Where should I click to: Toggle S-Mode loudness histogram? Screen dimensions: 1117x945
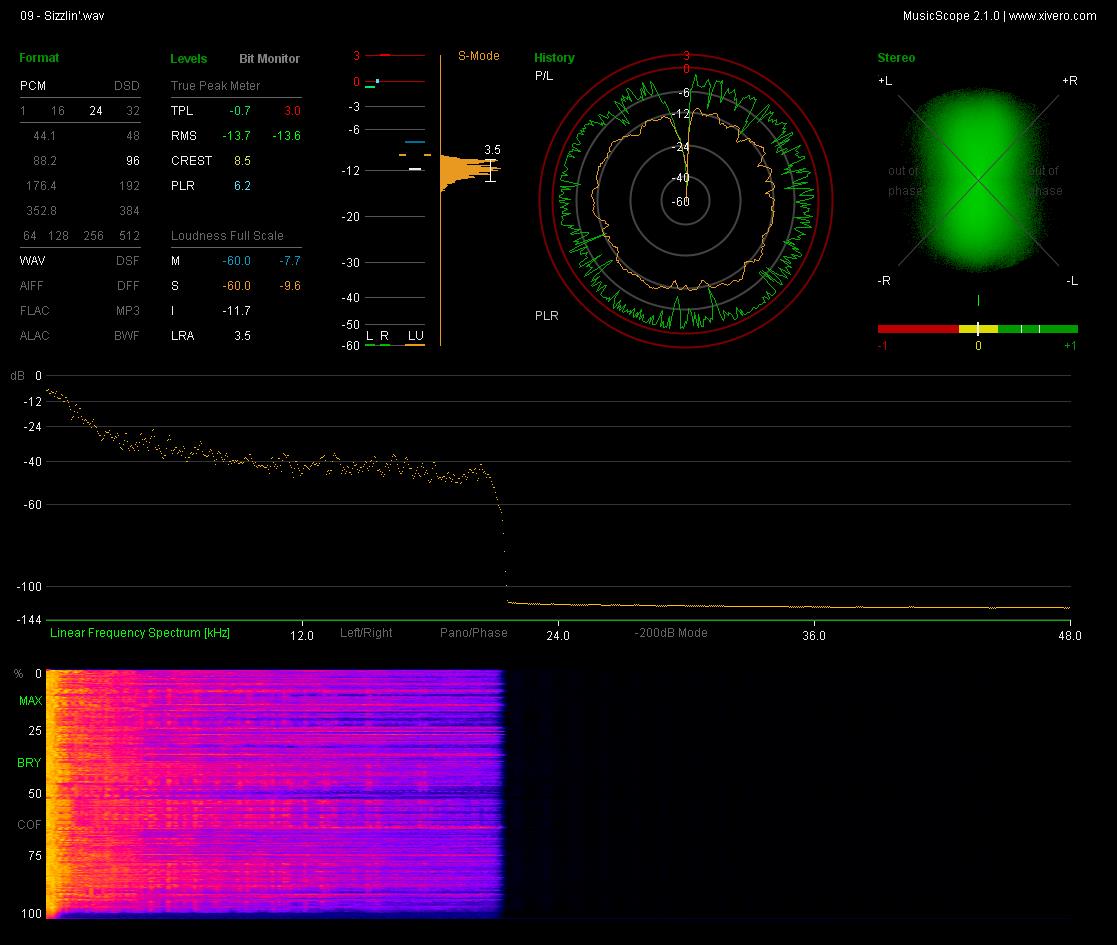point(478,56)
